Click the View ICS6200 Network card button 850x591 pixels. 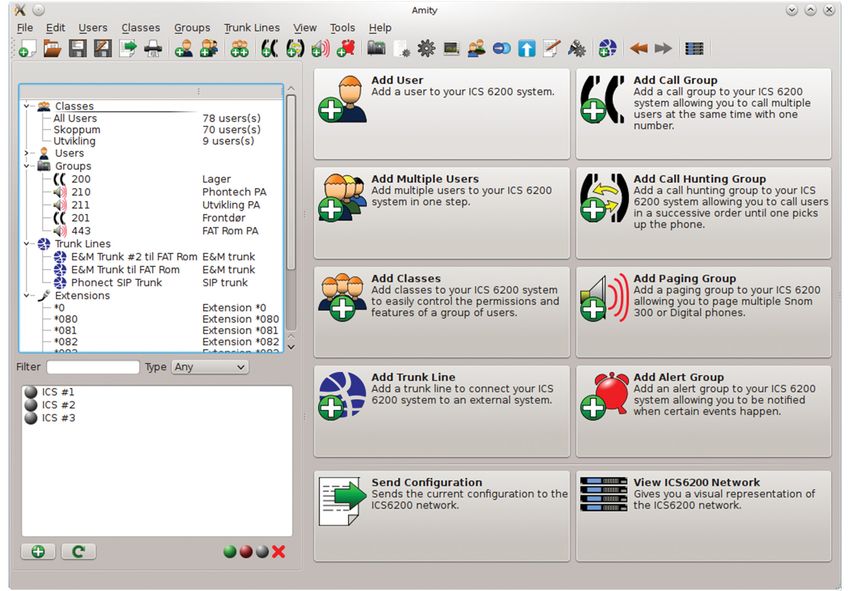(x=704, y=516)
